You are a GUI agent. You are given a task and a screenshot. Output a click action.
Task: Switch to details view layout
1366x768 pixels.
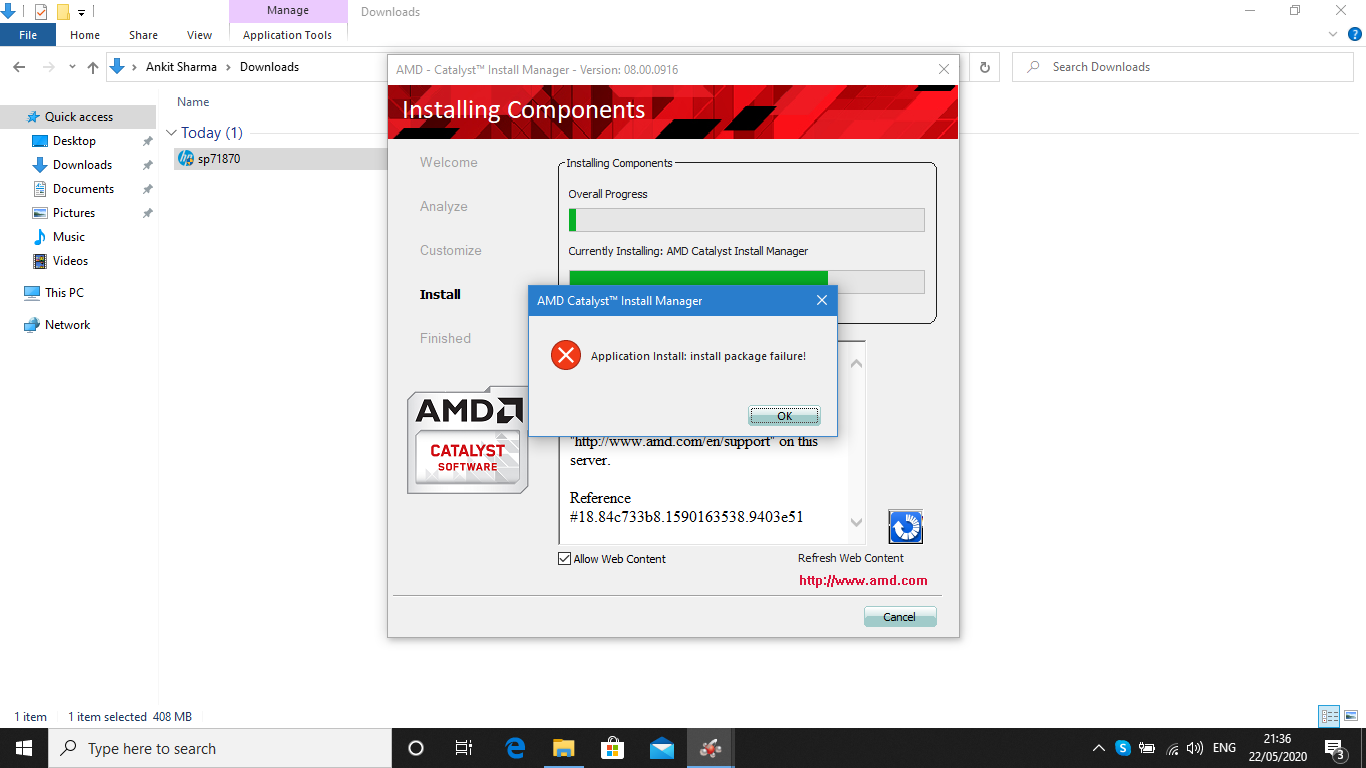tap(1329, 716)
